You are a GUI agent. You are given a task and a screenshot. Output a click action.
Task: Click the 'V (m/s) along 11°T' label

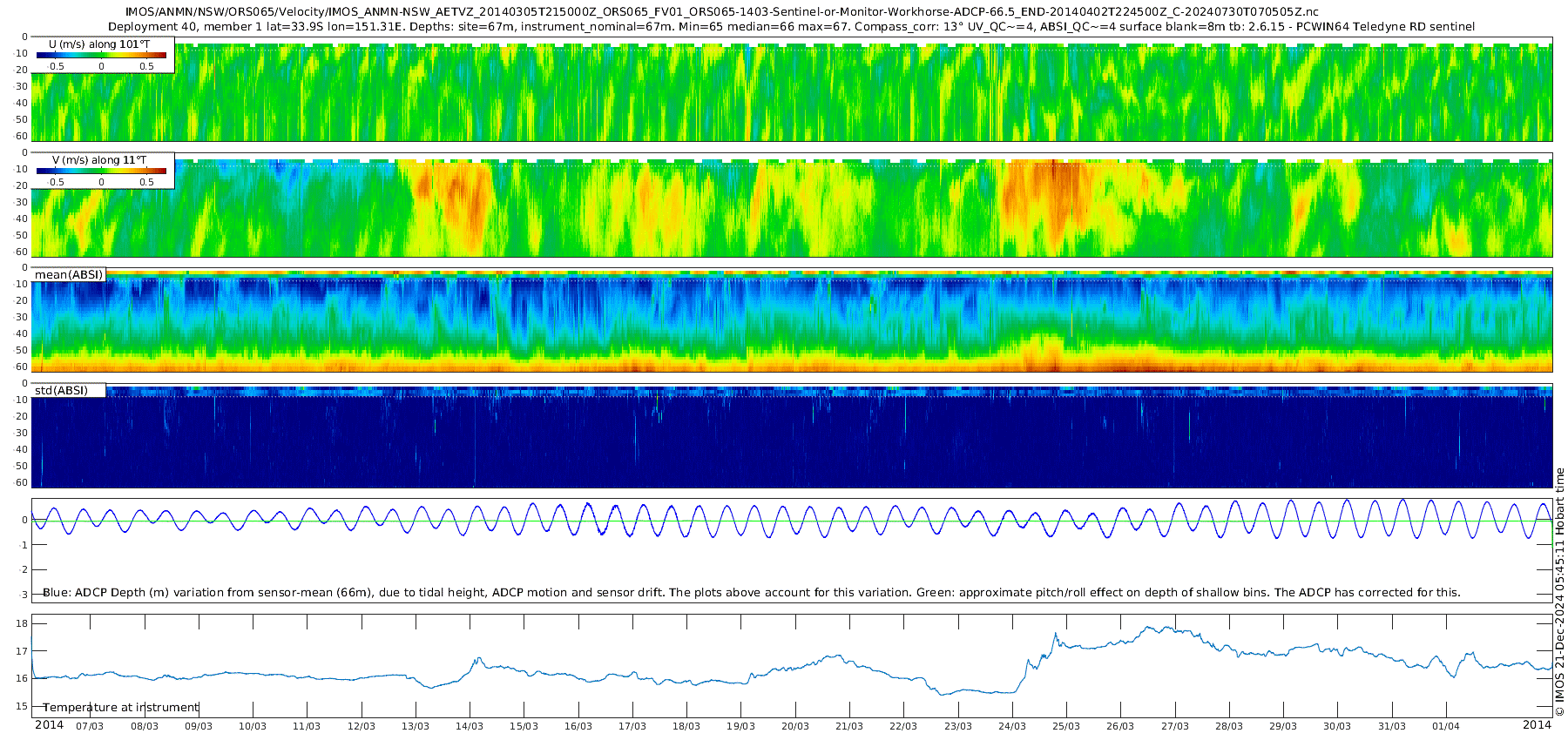pos(99,160)
